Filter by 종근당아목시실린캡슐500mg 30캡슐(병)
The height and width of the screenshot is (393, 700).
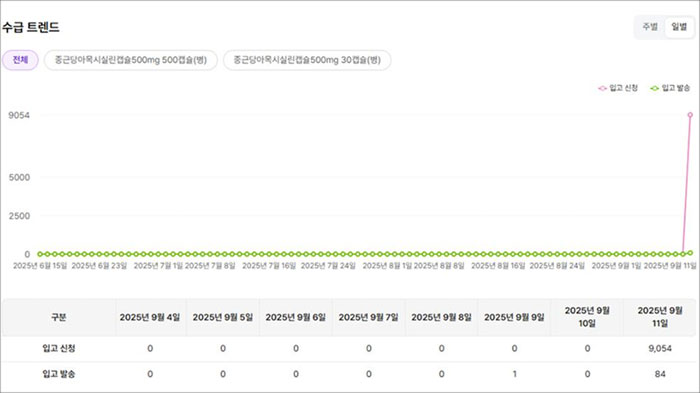pos(307,60)
